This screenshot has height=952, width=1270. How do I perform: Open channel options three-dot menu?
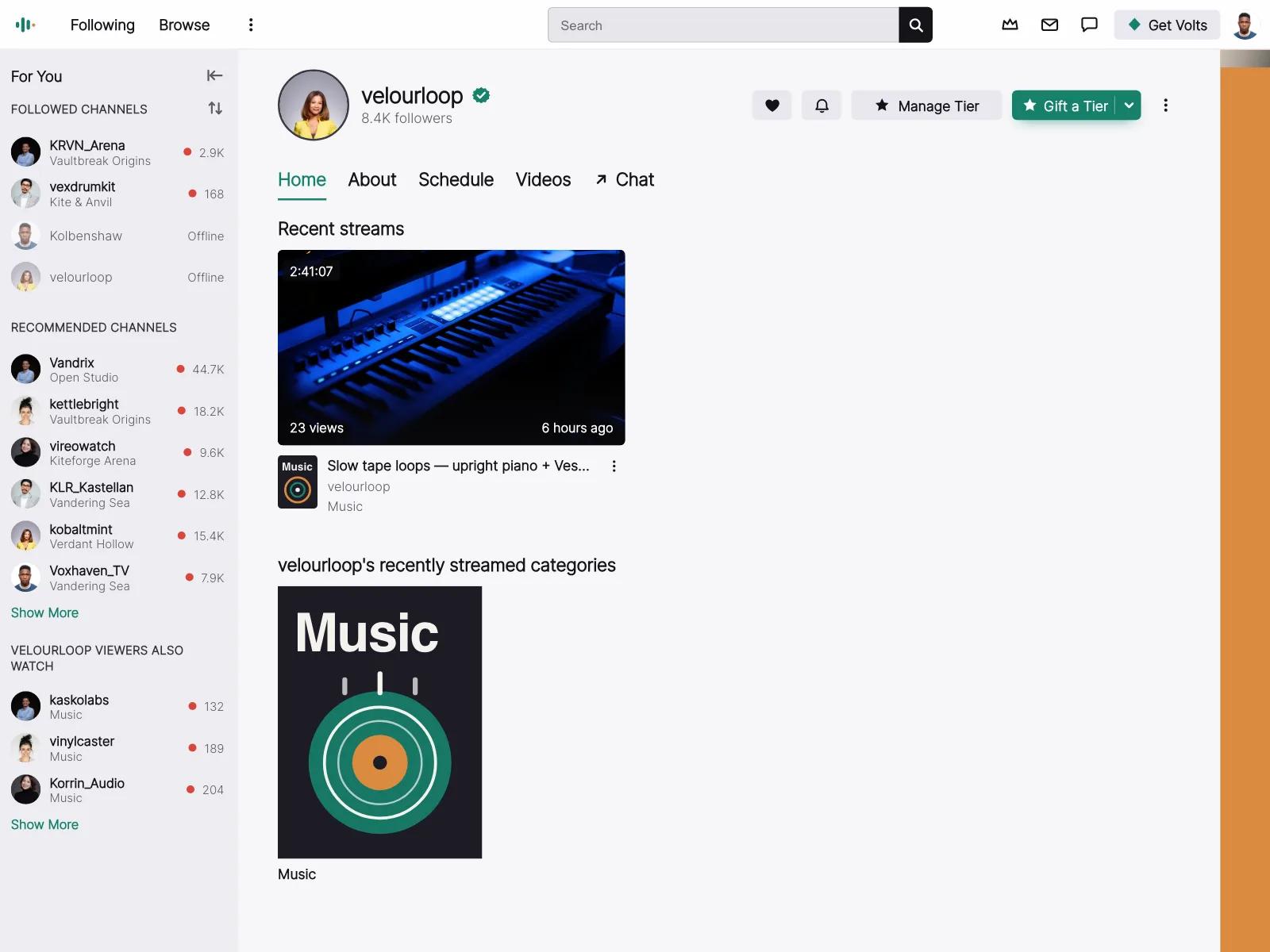point(1165,106)
